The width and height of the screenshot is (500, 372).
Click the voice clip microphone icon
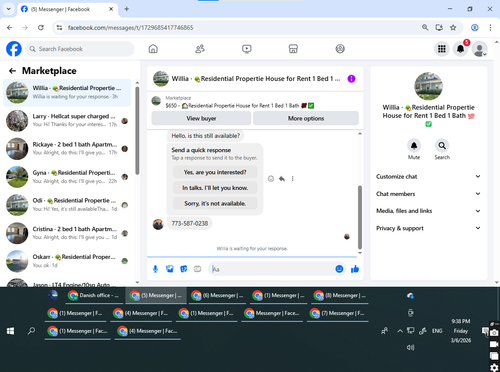pos(155,269)
